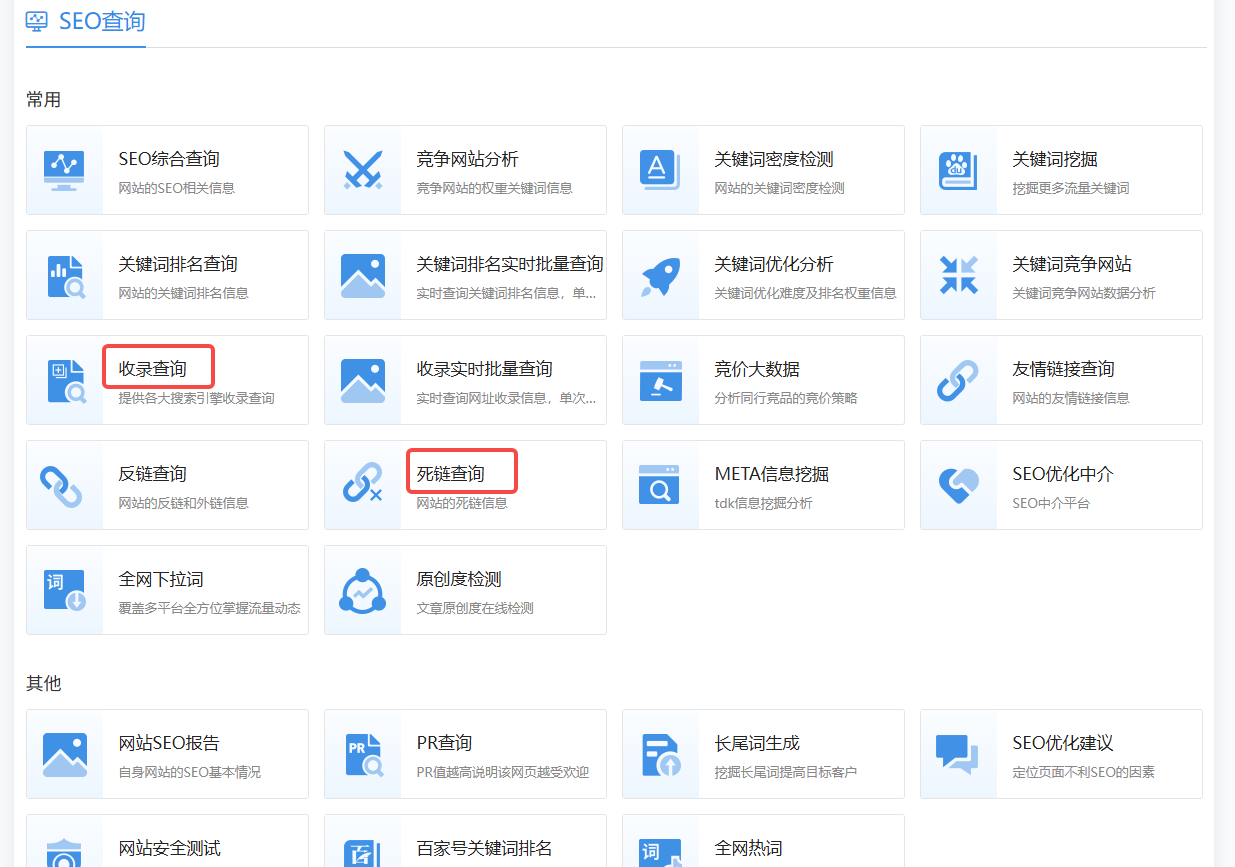
Task: Click the 网站SEO报告 image thumbnail
Action: pos(64,754)
